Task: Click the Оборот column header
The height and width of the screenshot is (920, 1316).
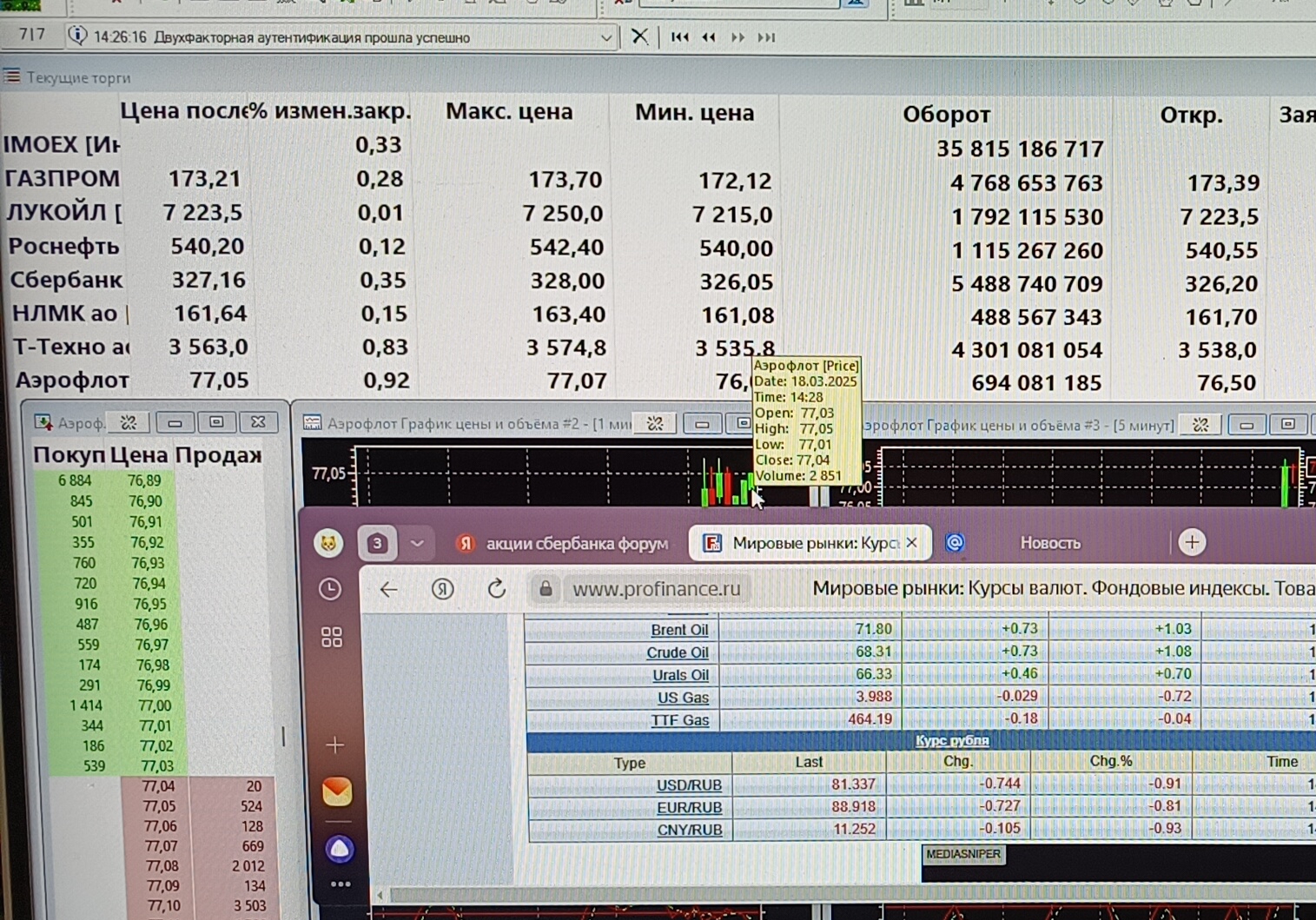Action: (946, 115)
